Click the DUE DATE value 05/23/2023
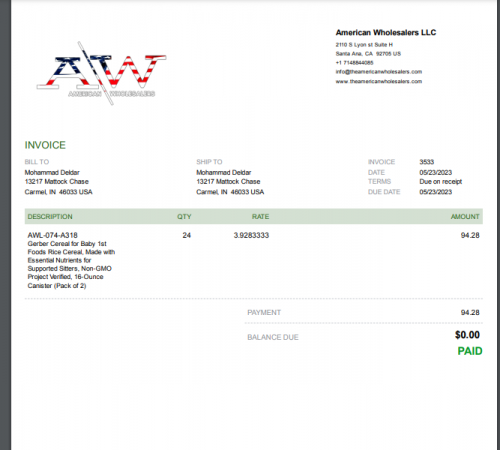The image size is (500, 450). pyautogui.click(x=436, y=192)
